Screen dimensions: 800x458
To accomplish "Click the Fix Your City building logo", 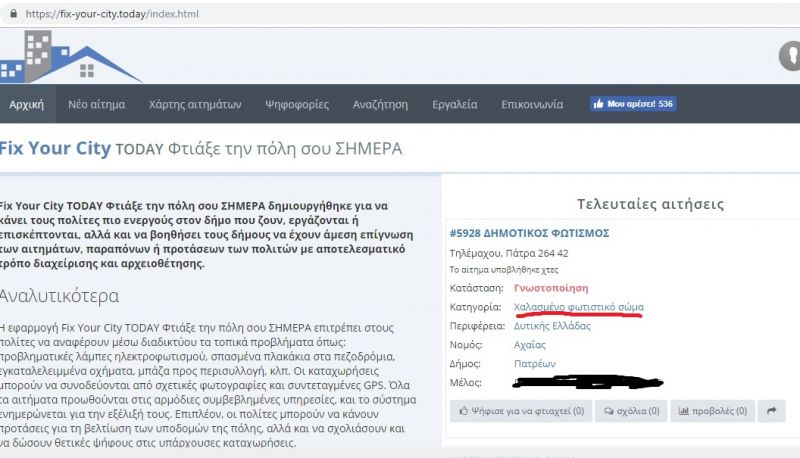I will [x=70, y=56].
